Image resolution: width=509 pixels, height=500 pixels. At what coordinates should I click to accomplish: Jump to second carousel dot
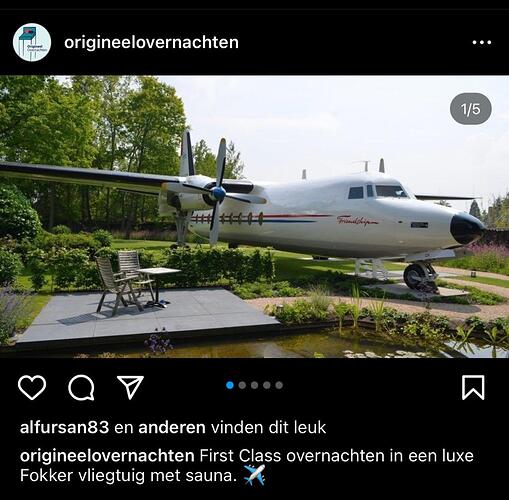click(242, 385)
